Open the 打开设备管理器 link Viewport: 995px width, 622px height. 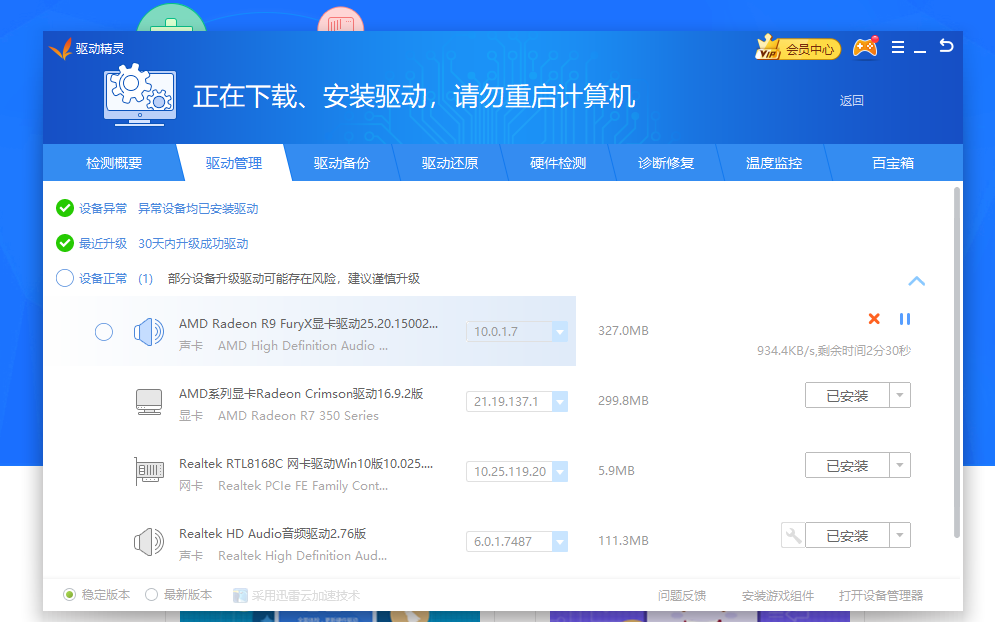pos(881,595)
